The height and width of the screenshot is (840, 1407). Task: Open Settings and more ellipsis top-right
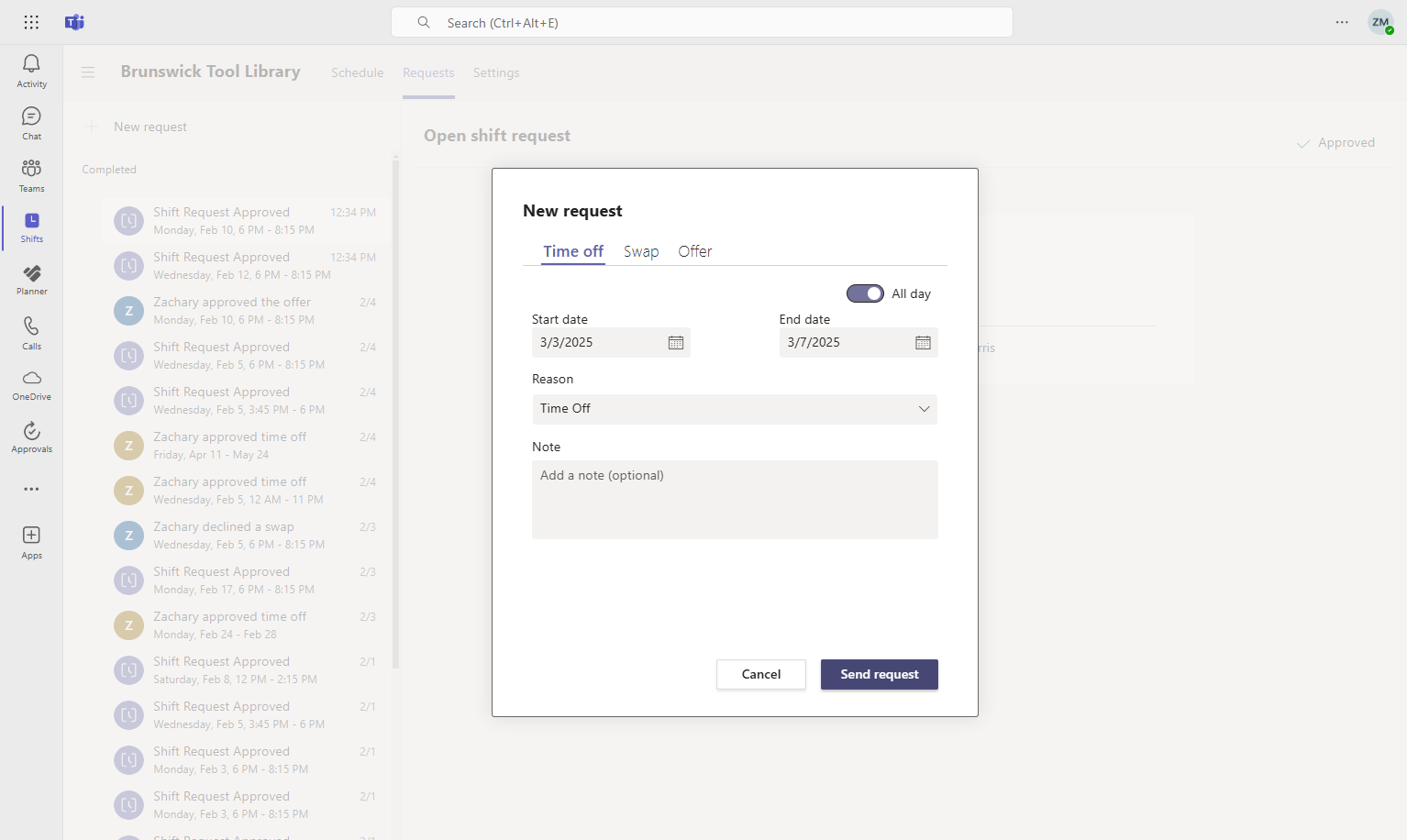pos(1342,22)
